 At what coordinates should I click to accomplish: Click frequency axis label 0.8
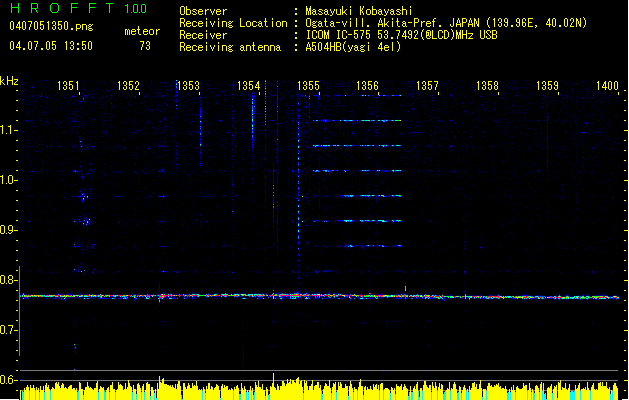click(8, 280)
